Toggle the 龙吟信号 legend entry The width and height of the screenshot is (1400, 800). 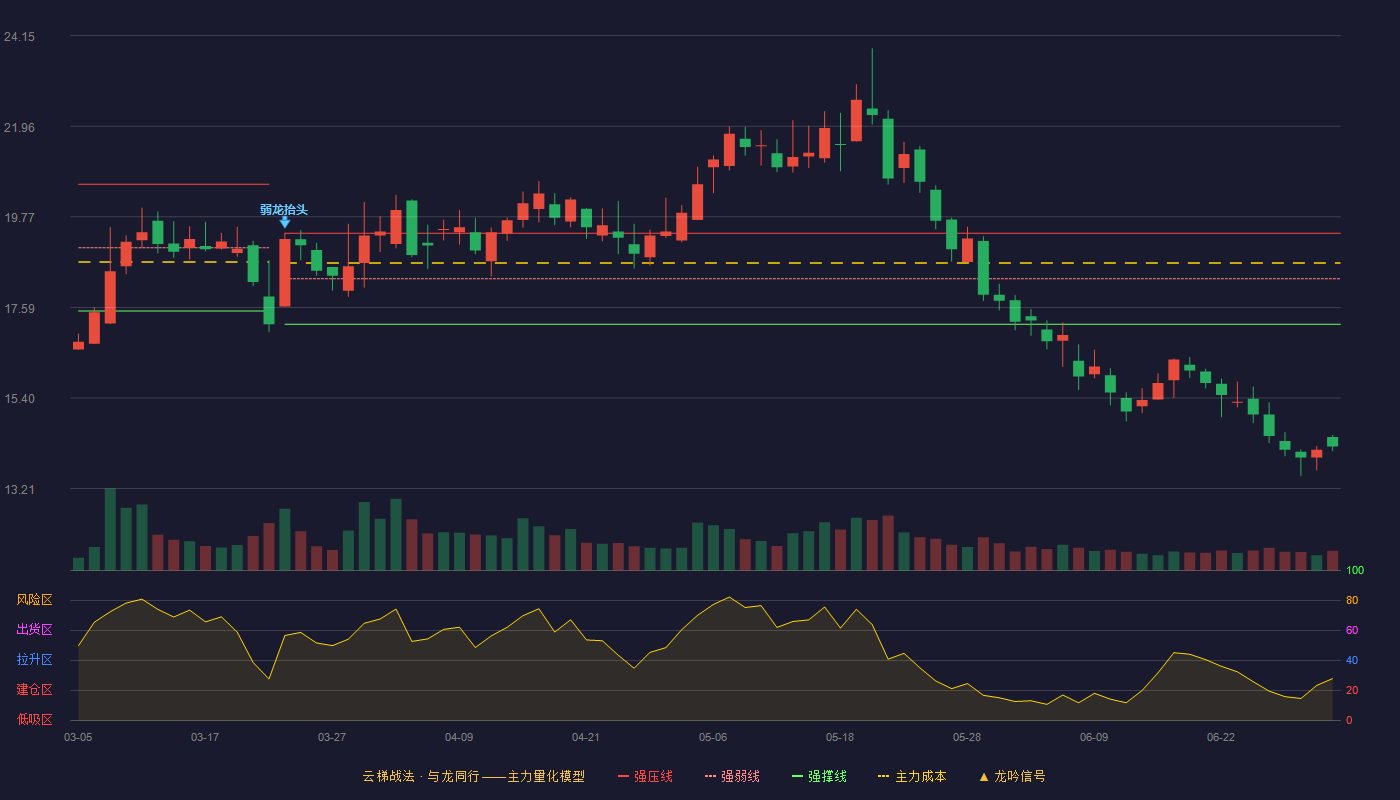[1012, 776]
